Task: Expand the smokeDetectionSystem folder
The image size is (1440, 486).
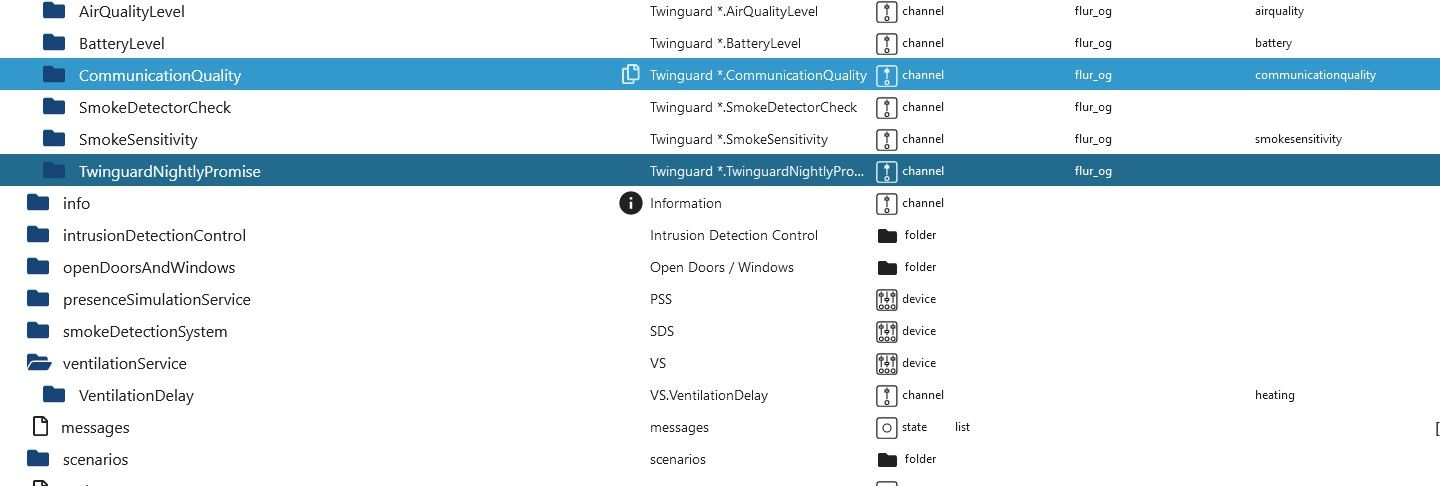Action: click(38, 331)
